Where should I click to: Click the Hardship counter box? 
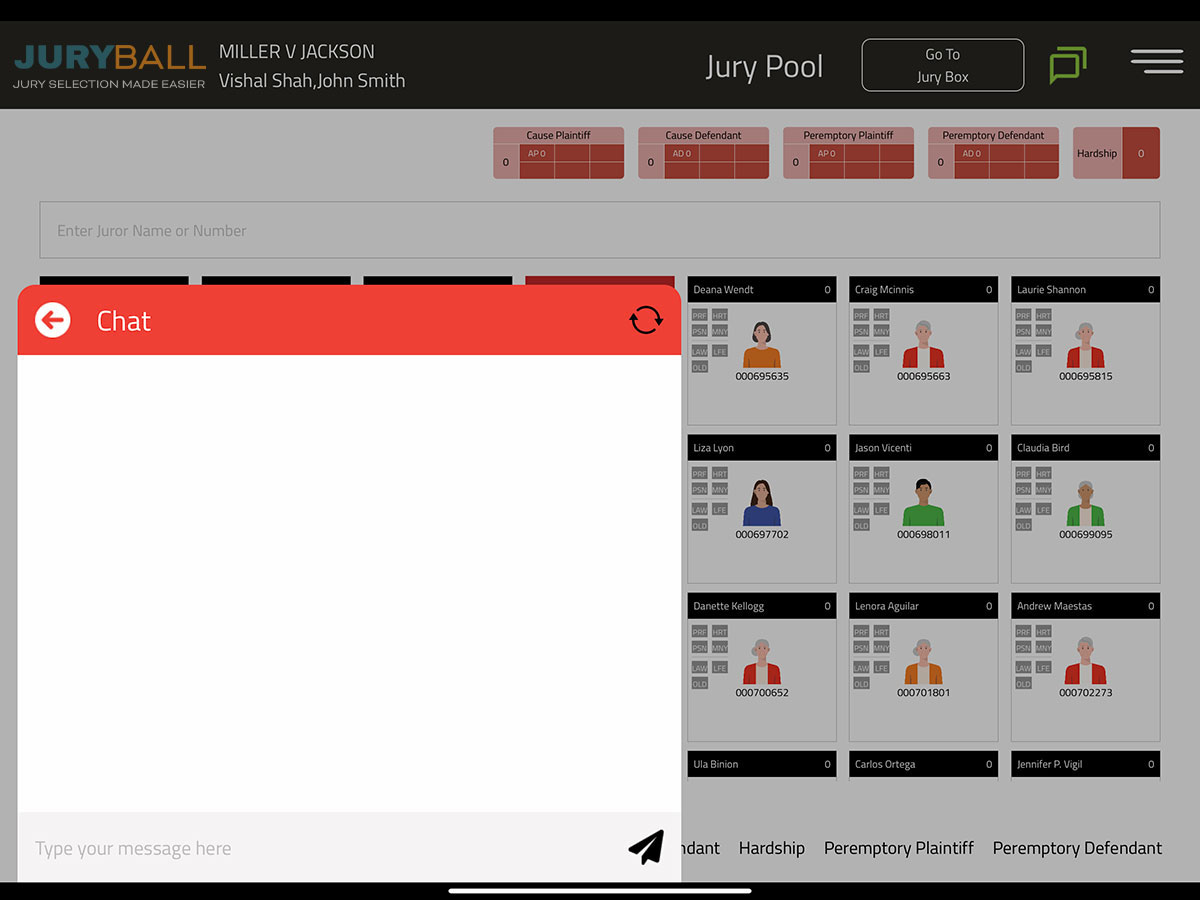tap(1116, 153)
